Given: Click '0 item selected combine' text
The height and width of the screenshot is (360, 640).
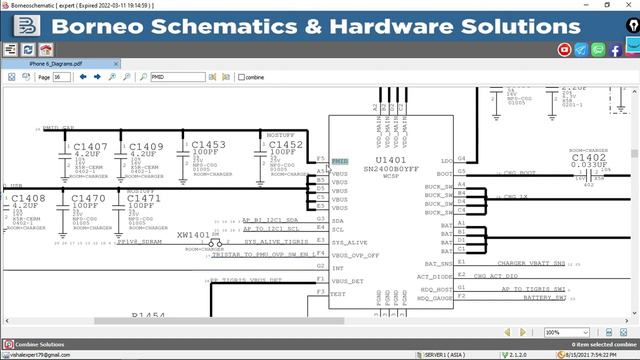Looking at the screenshot, I should pyautogui.click(x=604, y=344).
